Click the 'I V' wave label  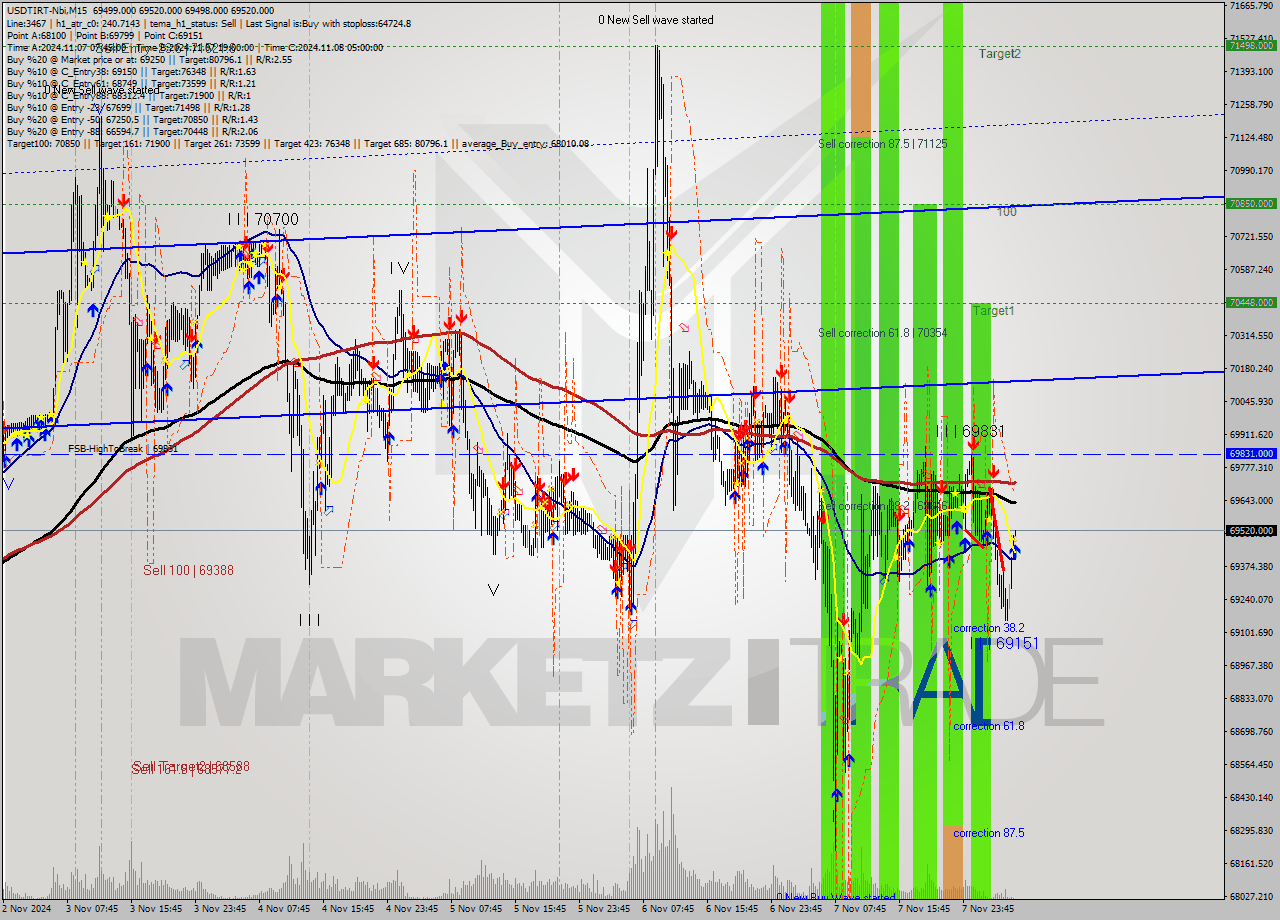[x=399, y=268]
